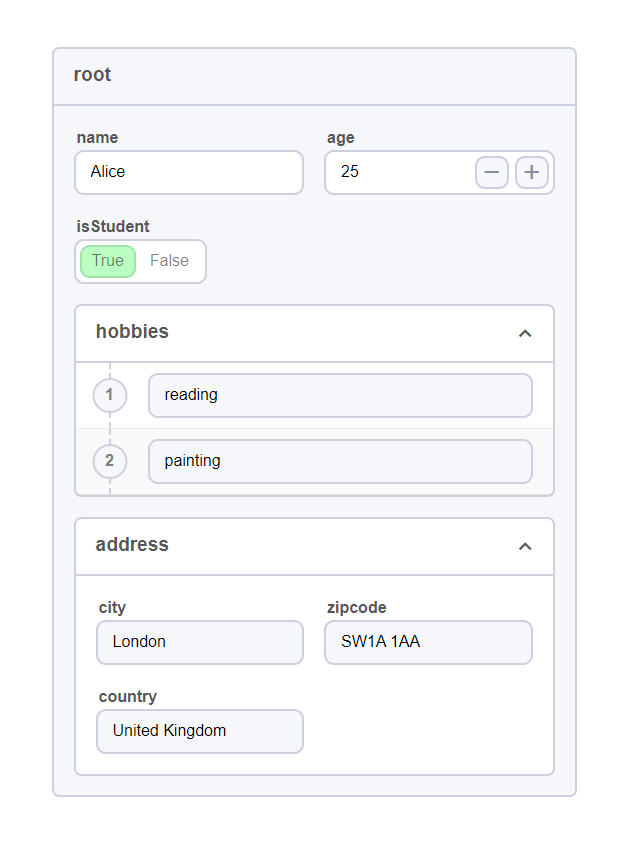
Task: Set isStudent to False
Action: point(169,261)
